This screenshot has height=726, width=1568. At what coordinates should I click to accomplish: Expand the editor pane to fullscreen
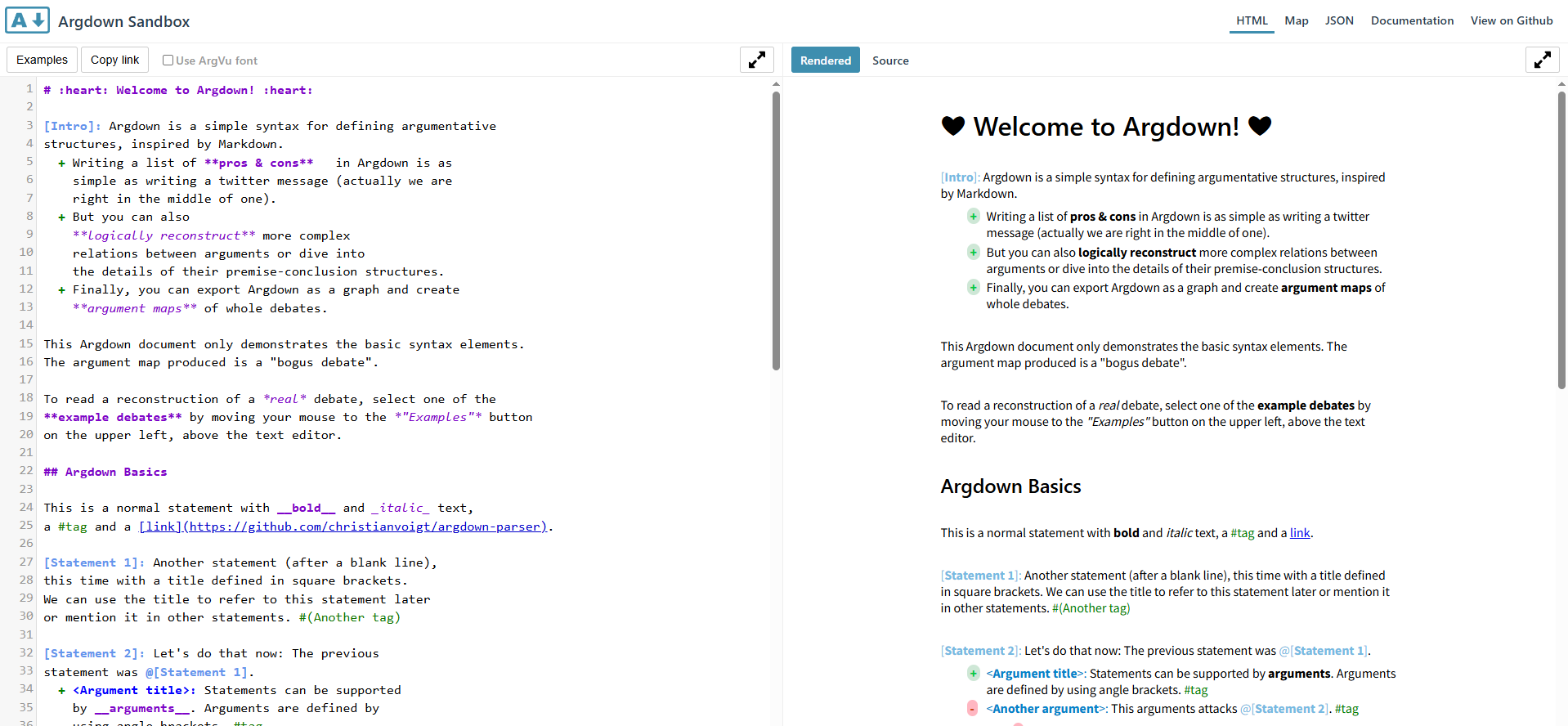756,60
